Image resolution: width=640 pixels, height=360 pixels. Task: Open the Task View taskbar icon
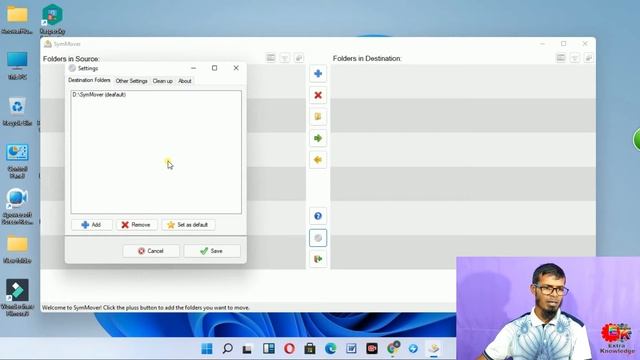(x=247, y=349)
